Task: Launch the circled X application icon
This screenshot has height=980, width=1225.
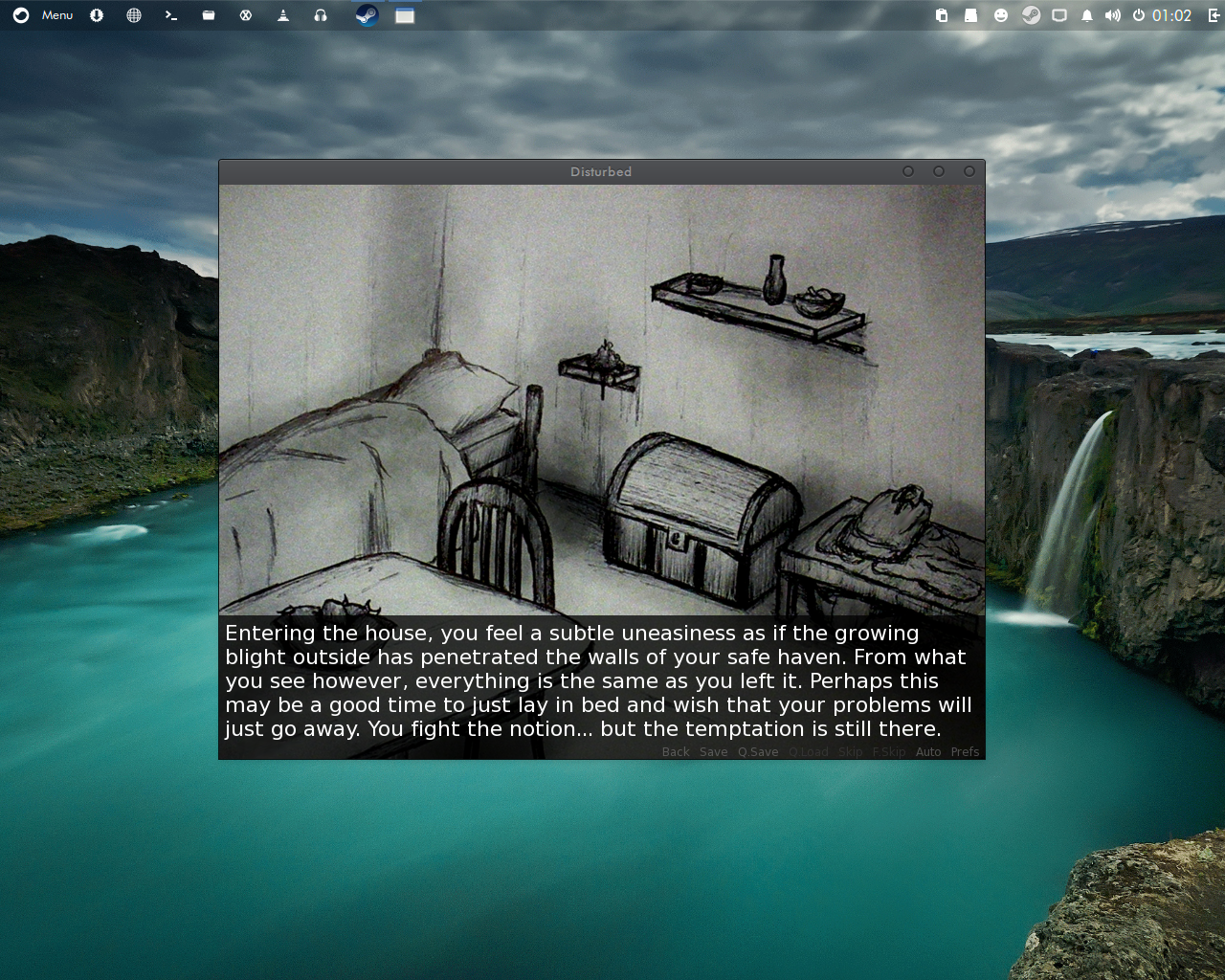Action: point(246,15)
